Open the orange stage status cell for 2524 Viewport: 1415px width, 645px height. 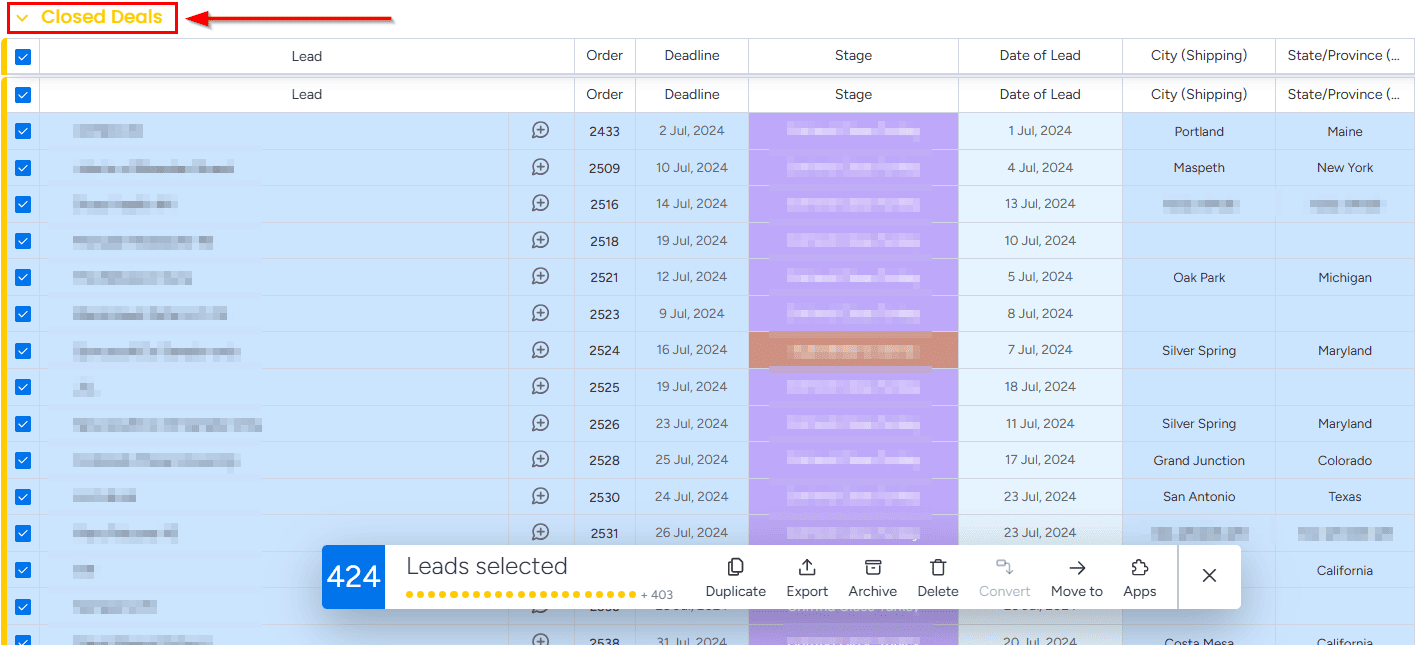tap(853, 350)
